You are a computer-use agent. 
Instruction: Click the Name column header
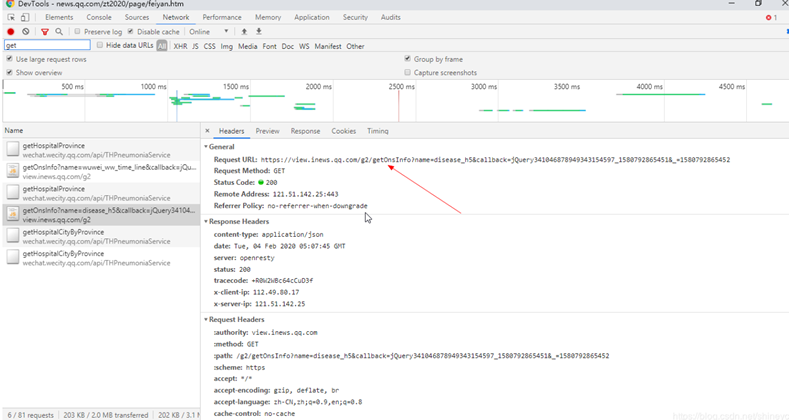point(101,130)
